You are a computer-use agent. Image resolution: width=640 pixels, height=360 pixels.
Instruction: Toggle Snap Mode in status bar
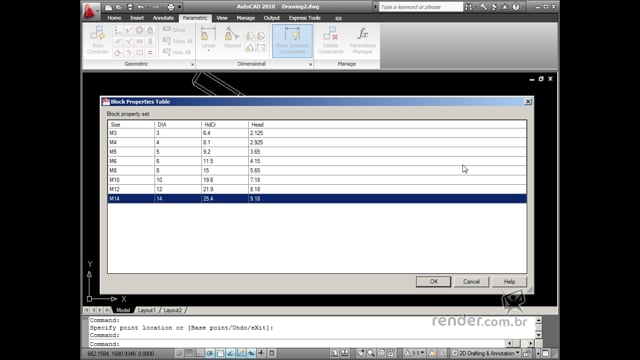click(x=179, y=353)
